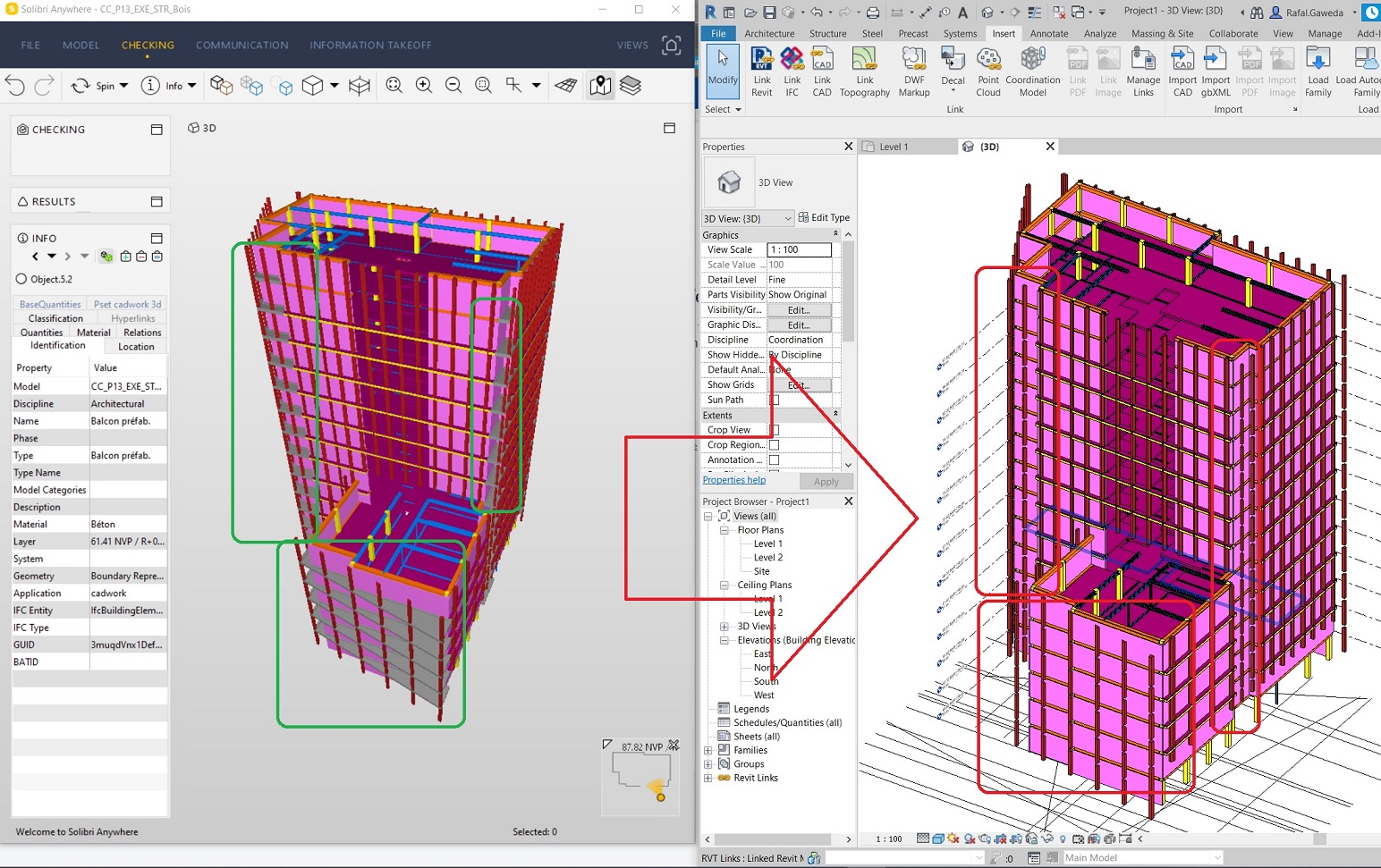Click the Edit Type button

pyautogui.click(x=824, y=217)
